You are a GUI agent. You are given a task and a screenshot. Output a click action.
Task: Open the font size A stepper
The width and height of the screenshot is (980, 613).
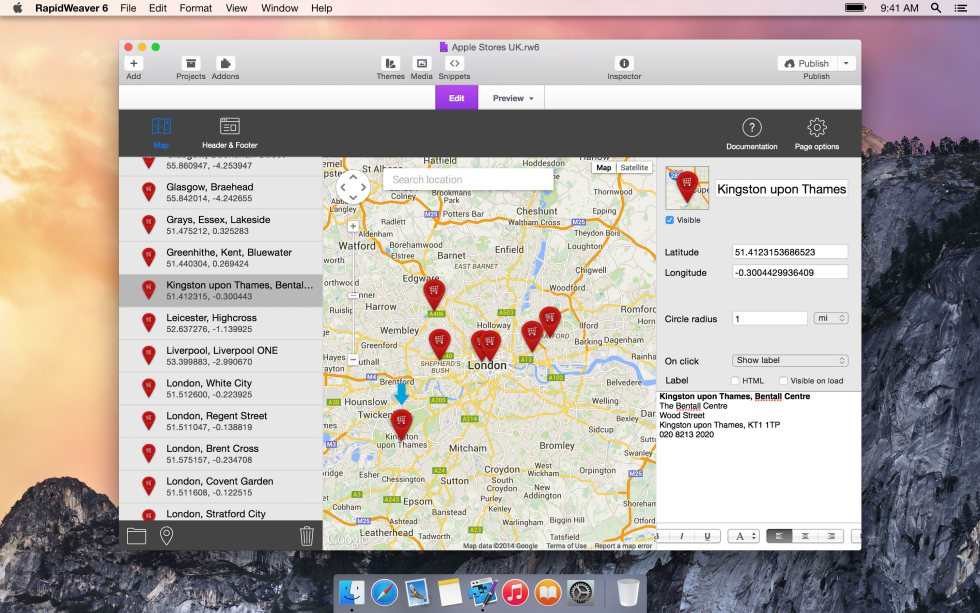pos(744,536)
